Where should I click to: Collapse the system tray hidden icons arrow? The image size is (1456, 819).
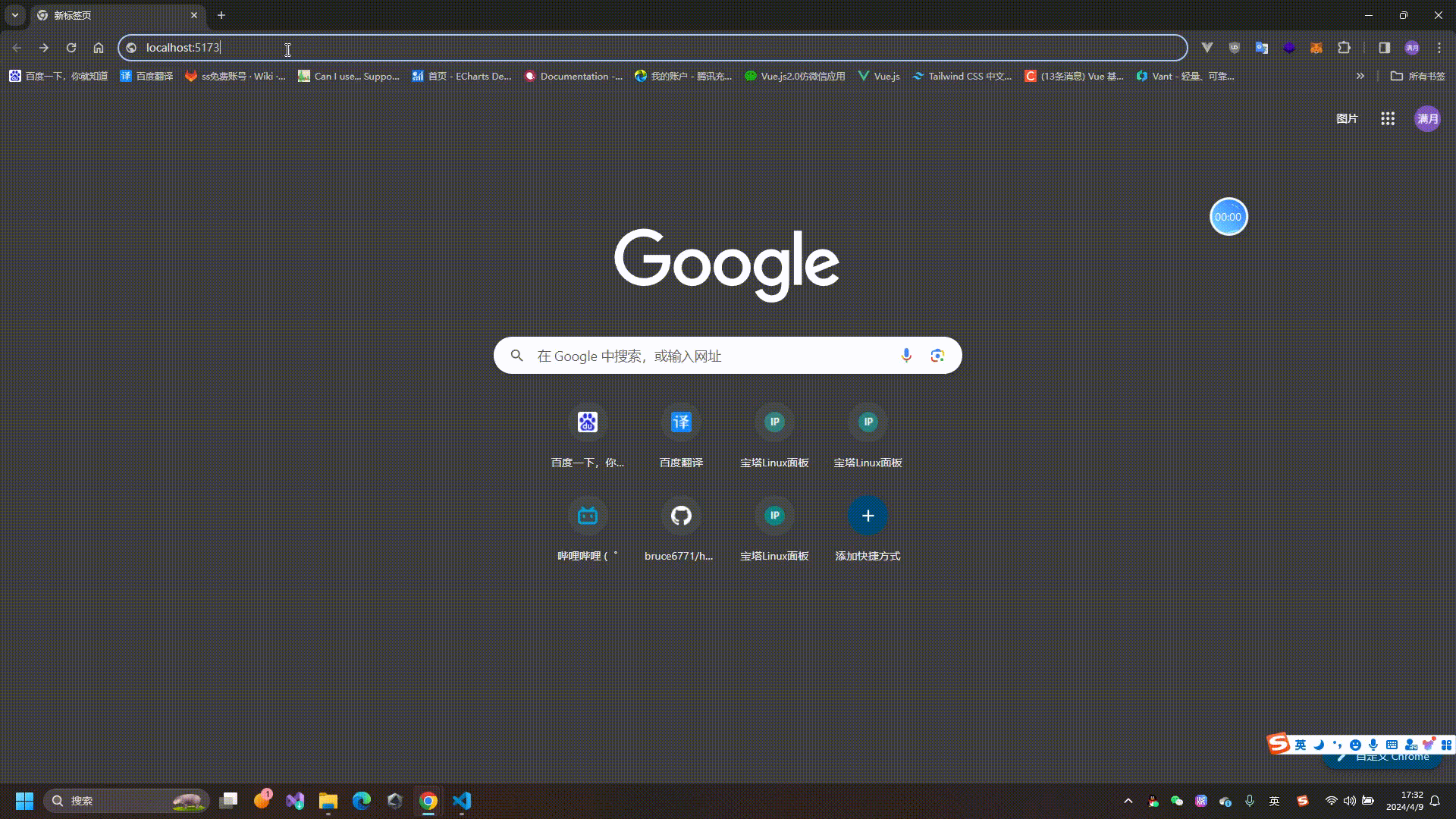click(x=1128, y=800)
